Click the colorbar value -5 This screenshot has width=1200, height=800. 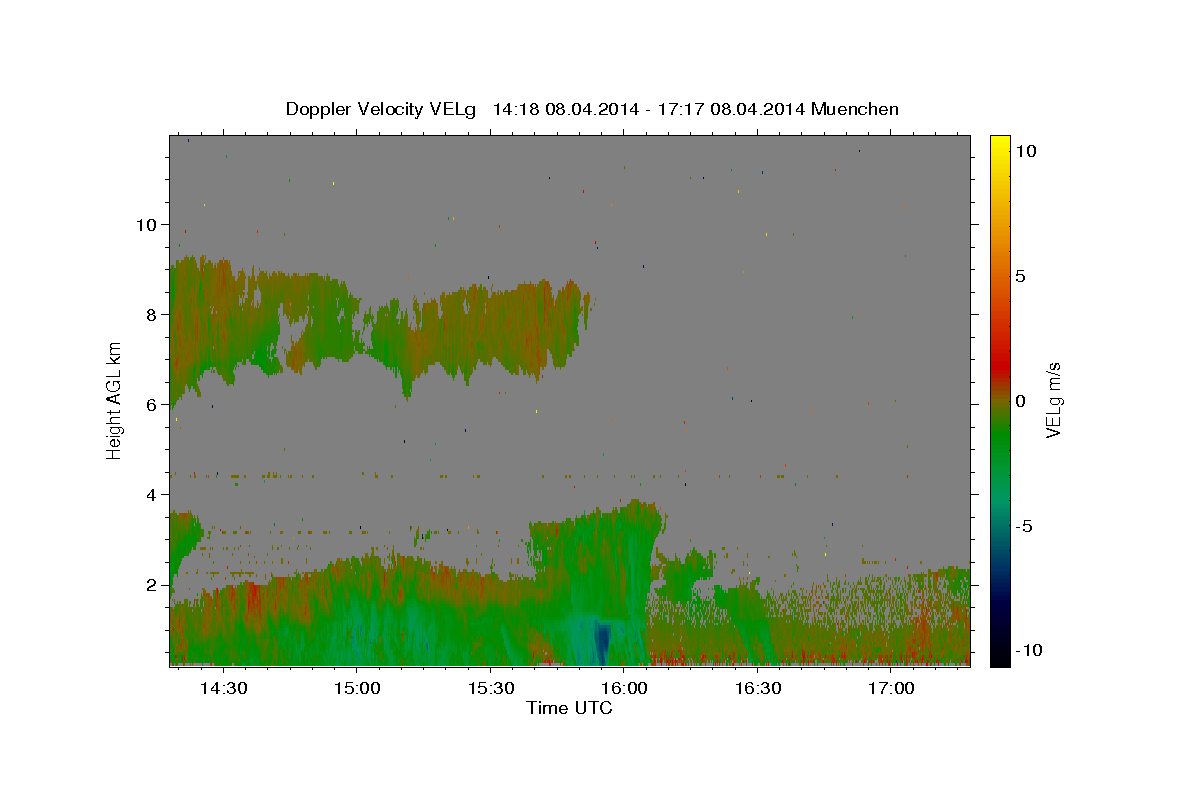coord(1024,526)
